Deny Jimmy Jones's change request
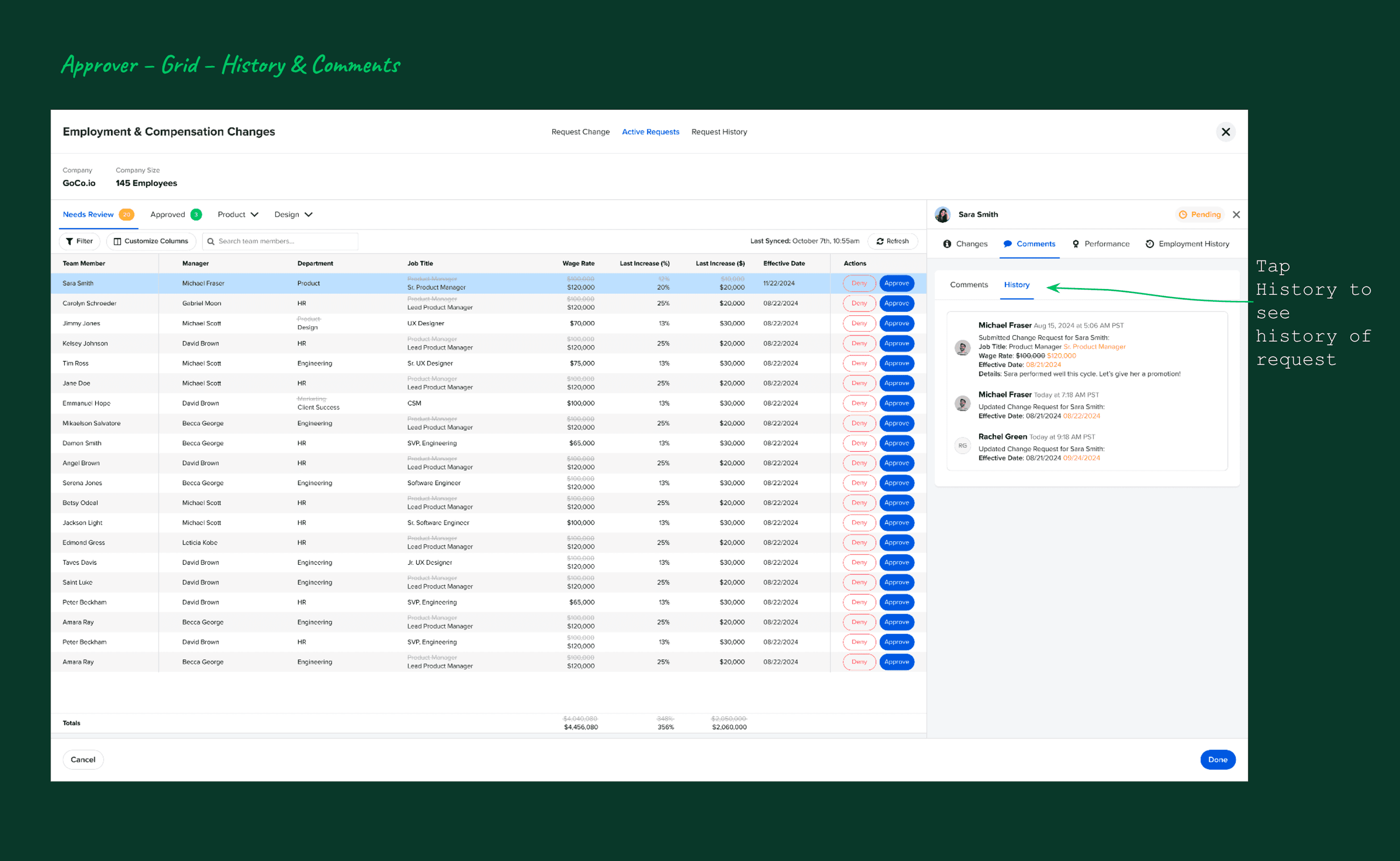 click(859, 323)
